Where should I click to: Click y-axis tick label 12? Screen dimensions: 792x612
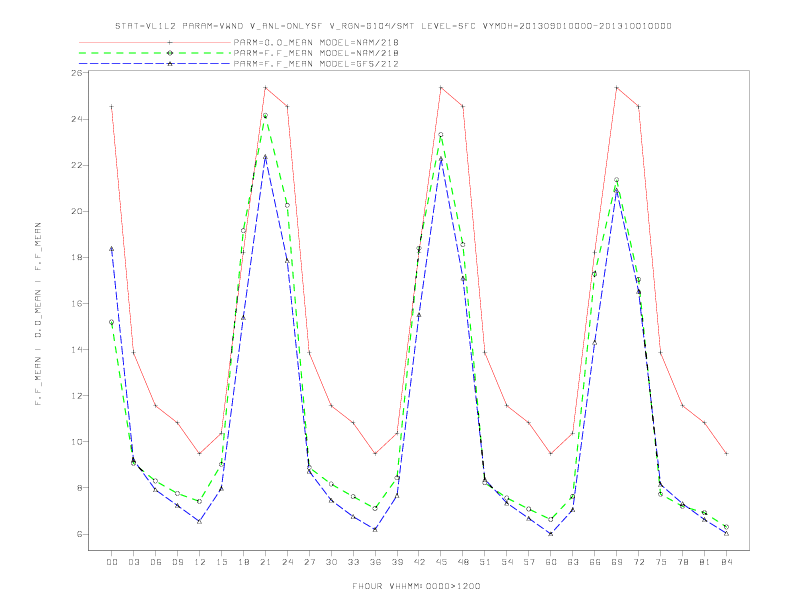pos(77,395)
